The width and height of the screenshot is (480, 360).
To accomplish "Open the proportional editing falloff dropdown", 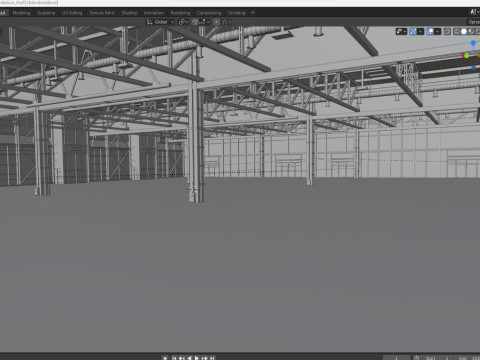I will click(226, 22).
